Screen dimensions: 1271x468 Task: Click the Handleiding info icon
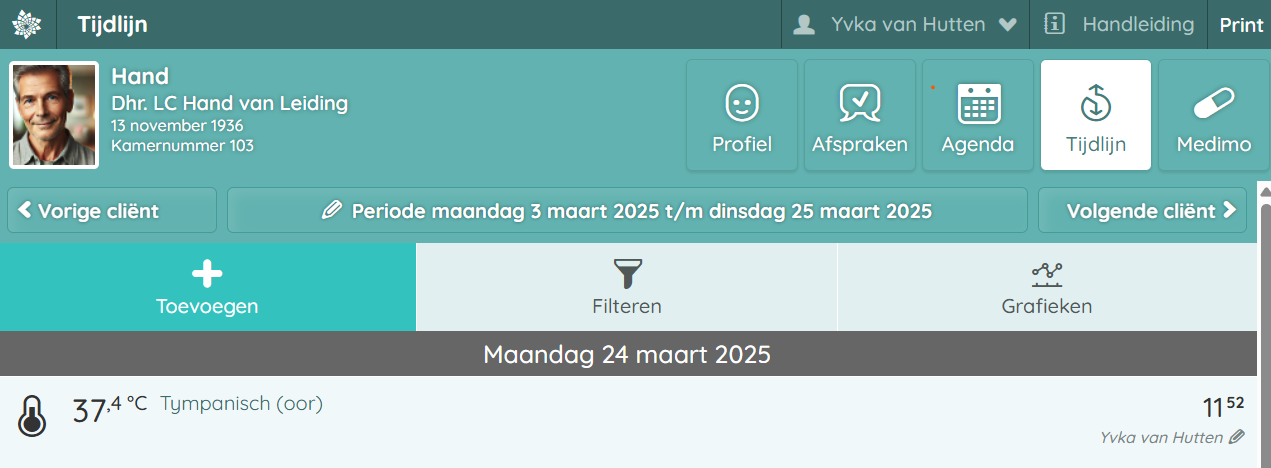tap(1053, 24)
